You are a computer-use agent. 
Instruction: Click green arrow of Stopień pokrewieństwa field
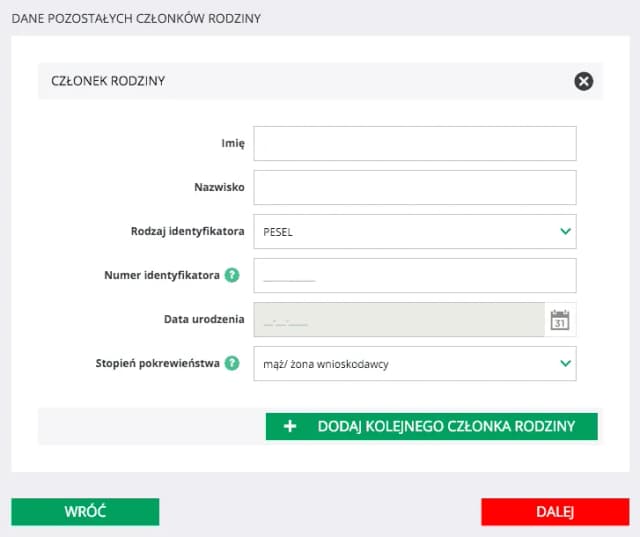pyautogui.click(x=566, y=364)
